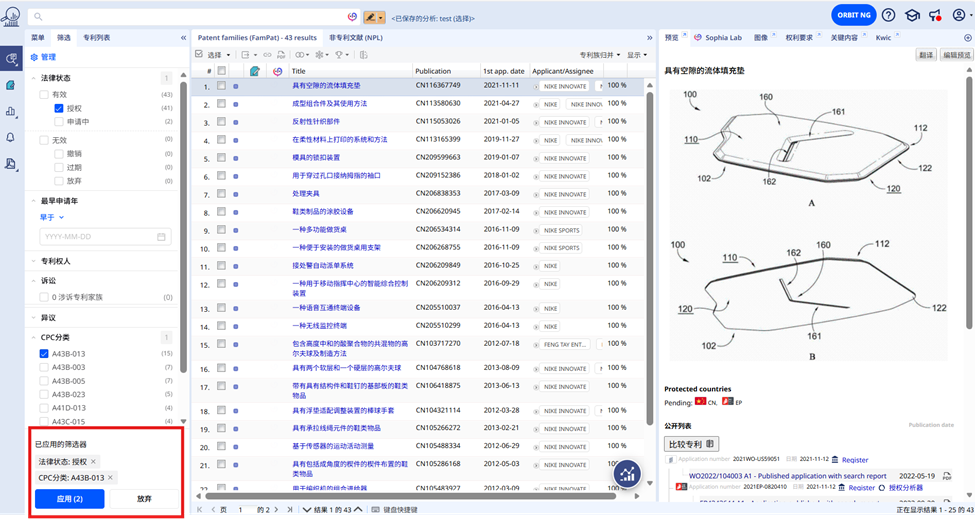Switch to 非专利文献 (NPL) tab
Viewport: 975px width, 519px height.
[x=356, y=38]
